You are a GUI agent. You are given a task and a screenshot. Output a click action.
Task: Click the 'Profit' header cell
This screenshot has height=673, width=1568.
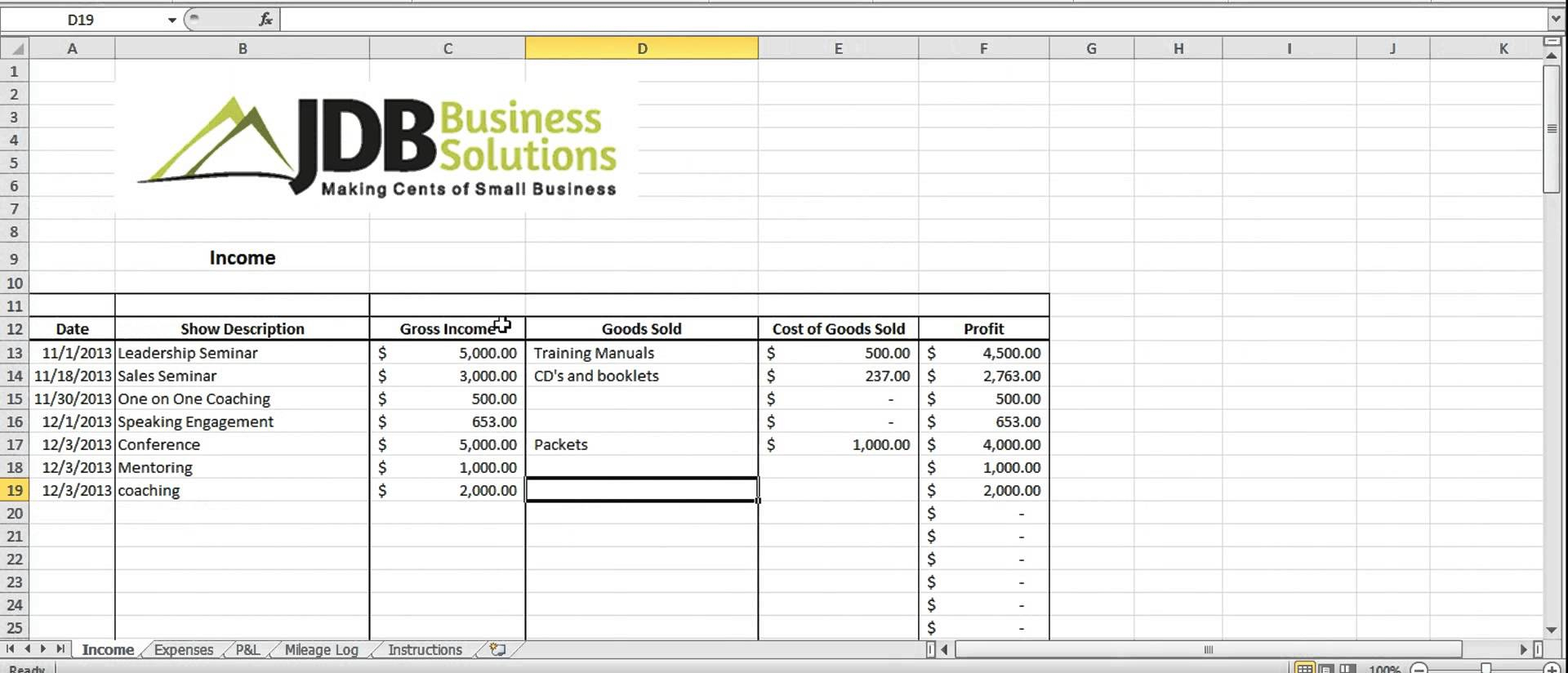coord(983,329)
